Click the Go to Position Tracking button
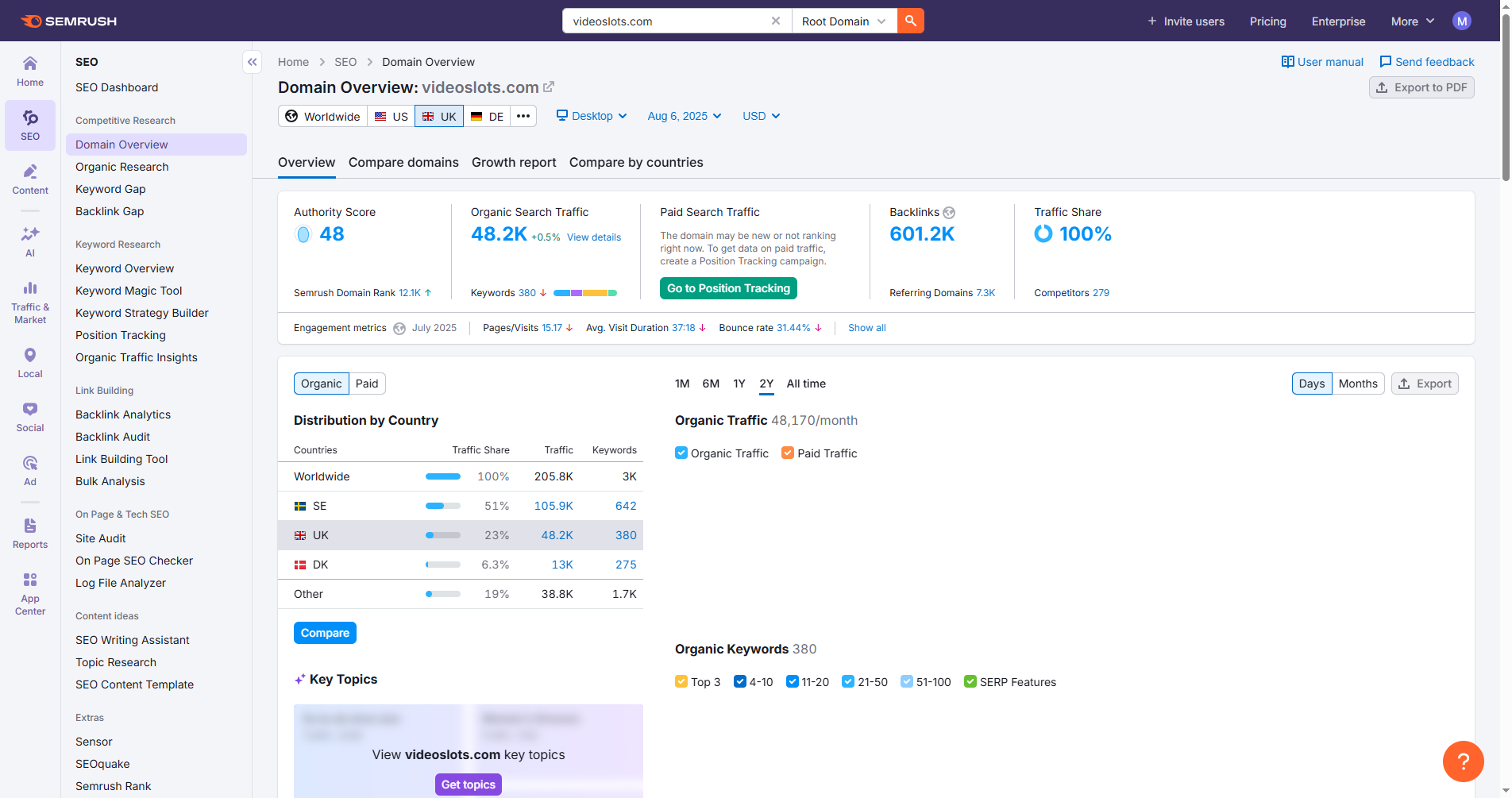 [x=728, y=288]
